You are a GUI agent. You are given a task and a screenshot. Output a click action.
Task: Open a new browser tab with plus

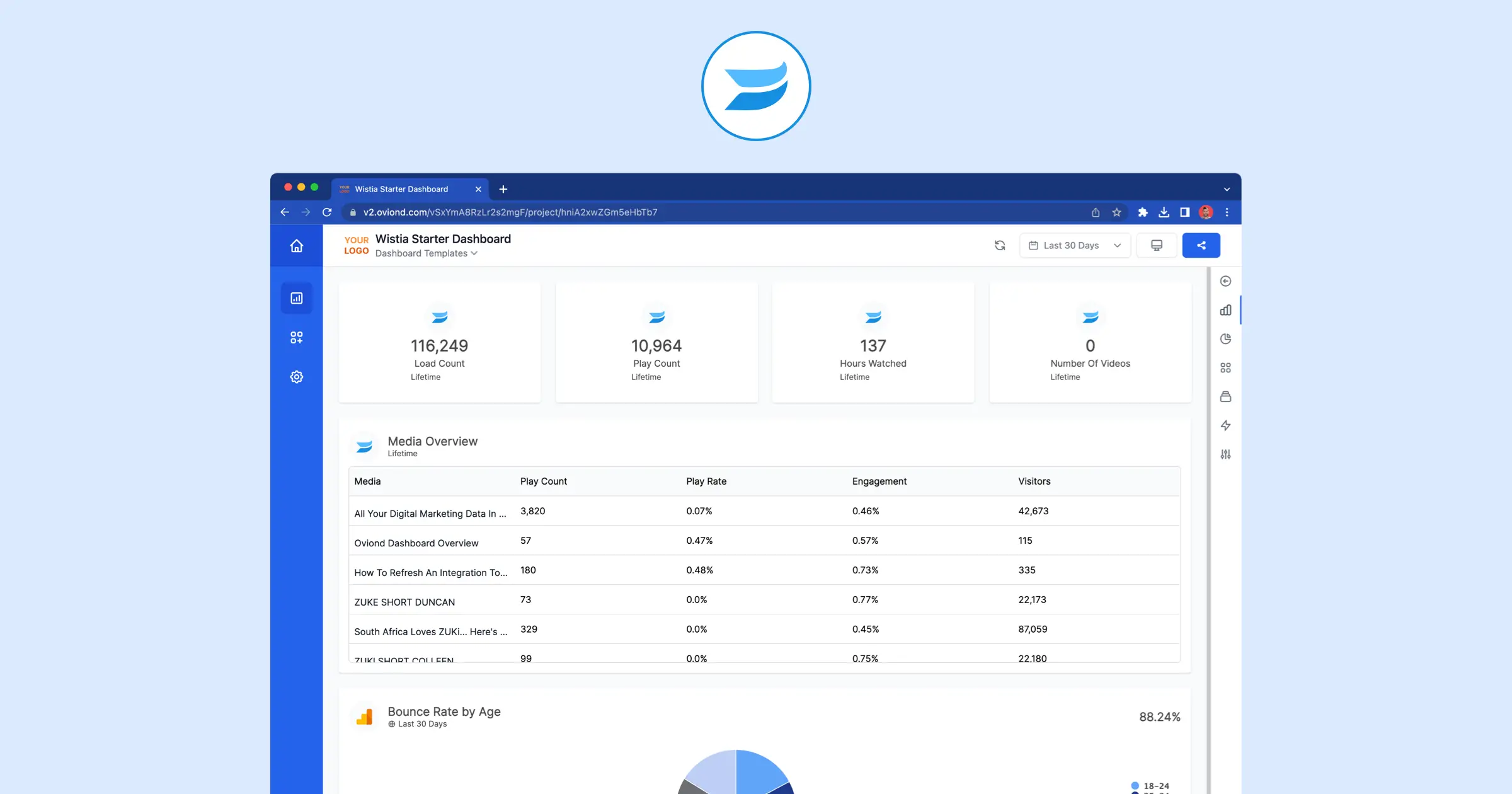click(x=503, y=189)
